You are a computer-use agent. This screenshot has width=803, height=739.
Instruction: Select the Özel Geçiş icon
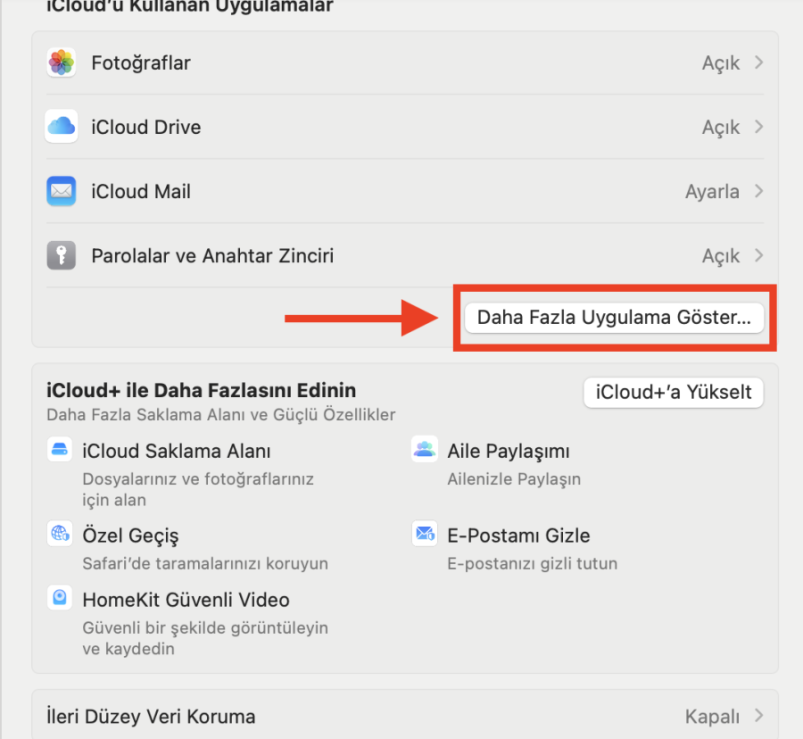tap(59, 535)
